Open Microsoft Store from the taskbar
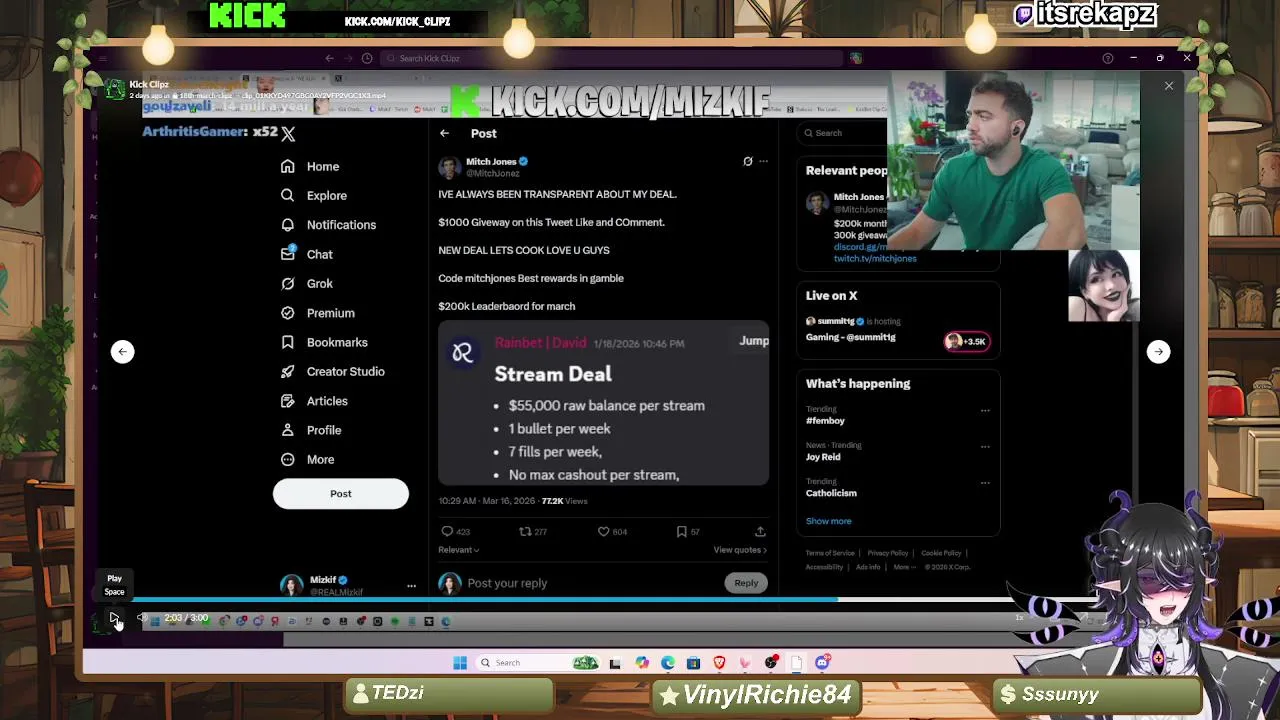Screen dimensions: 1280x720 tap(693, 663)
